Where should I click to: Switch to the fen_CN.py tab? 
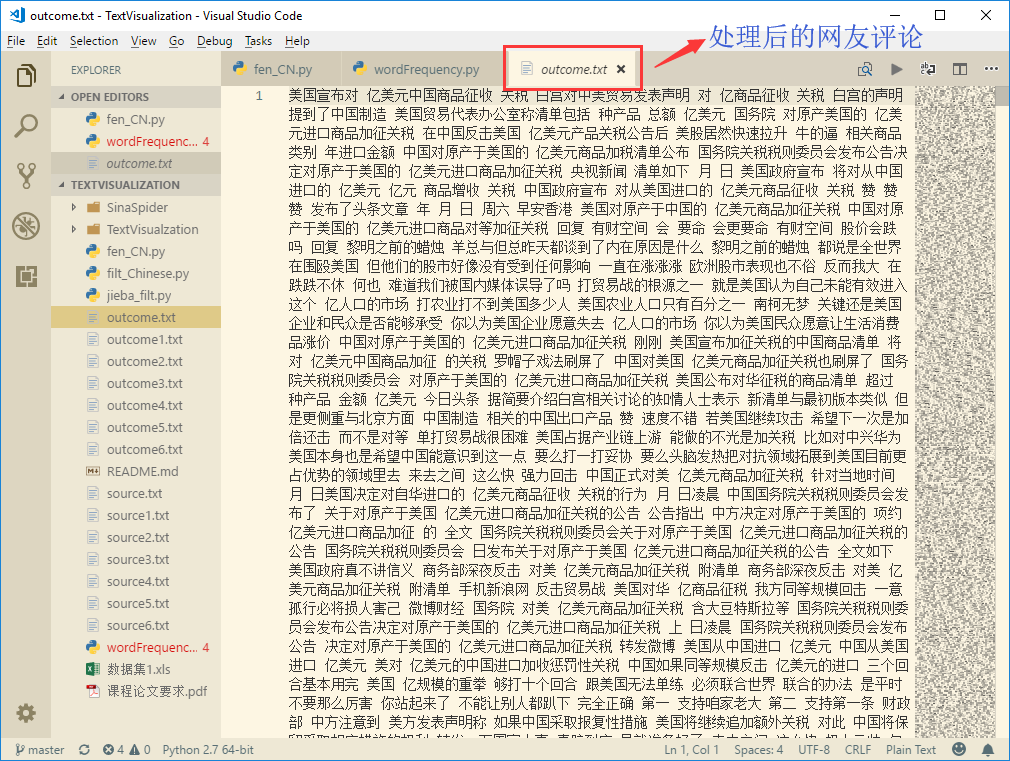coord(281,69)
